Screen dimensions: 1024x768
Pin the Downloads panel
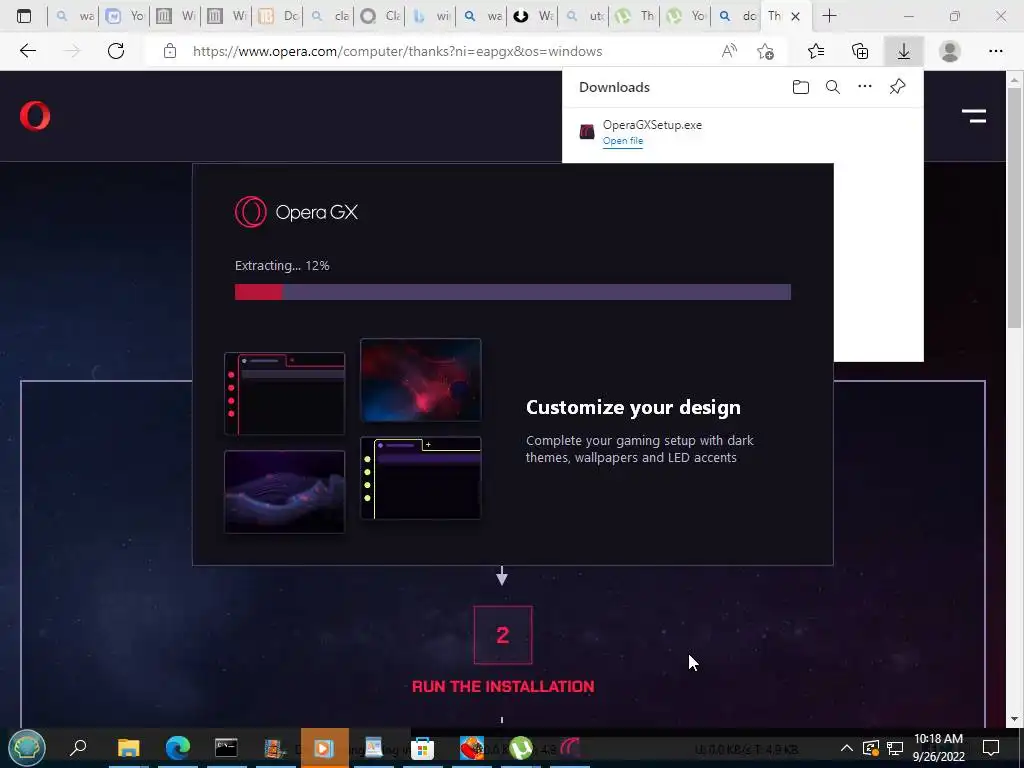tap(897, 87)
